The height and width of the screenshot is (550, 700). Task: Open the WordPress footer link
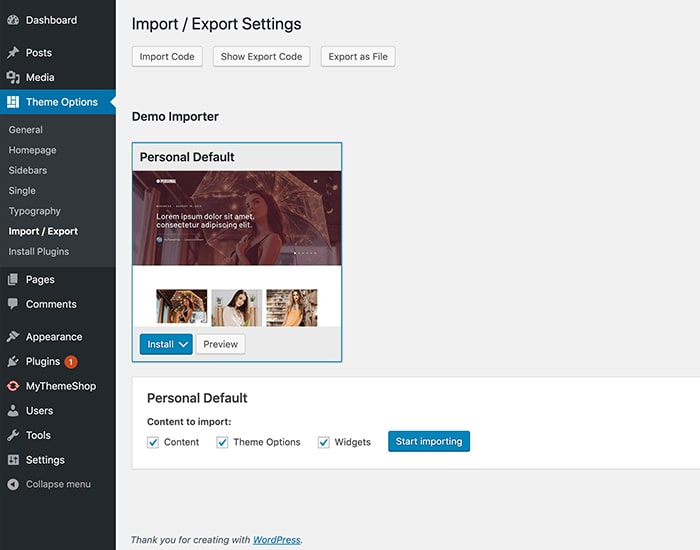[x=276, y=540]
